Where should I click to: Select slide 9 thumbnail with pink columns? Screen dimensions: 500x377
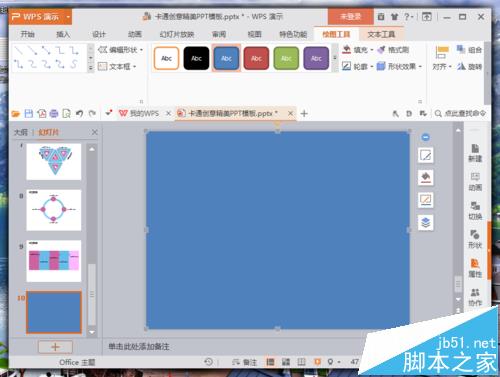pos(54,261)
